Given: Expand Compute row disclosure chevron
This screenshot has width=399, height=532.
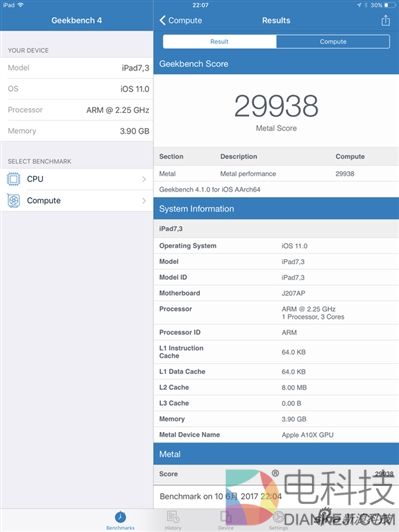Looking at the screenshot, I should [144, 201].
